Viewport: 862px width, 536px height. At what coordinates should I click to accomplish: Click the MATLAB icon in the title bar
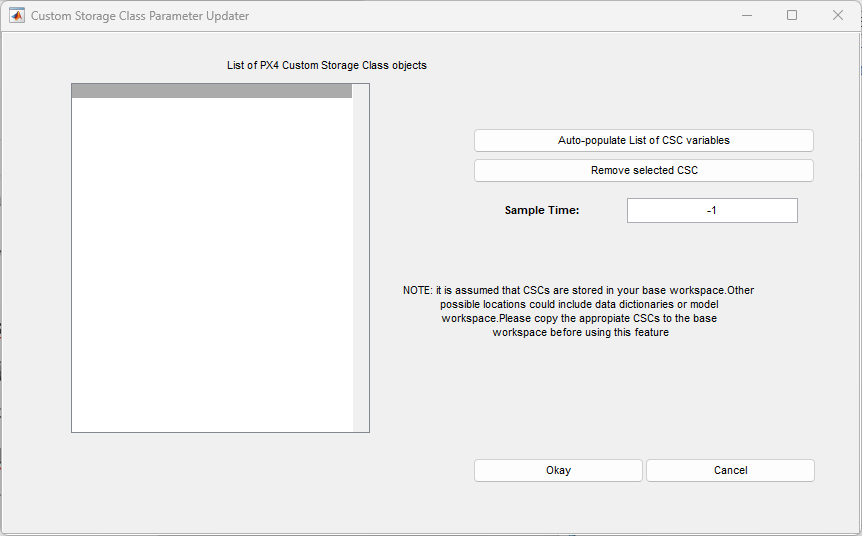tap(16, 15)
